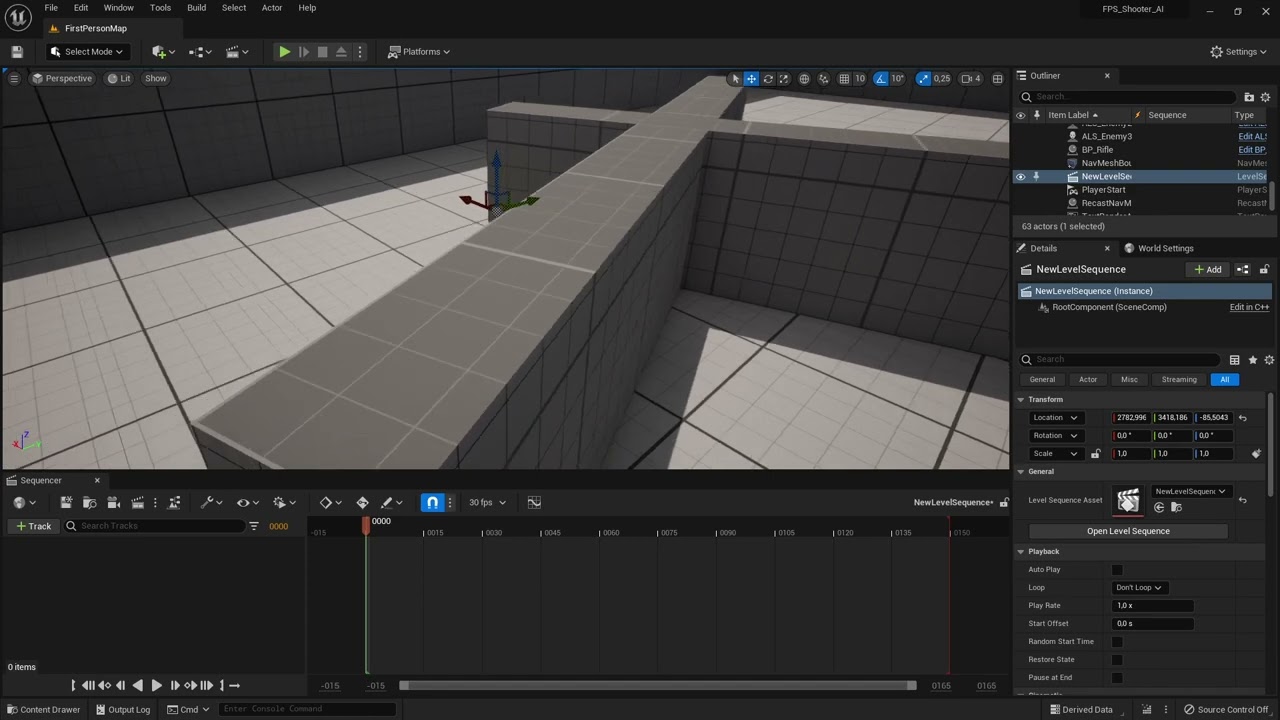Open Sequencer director blueprint icon
The height and width of the screenshot is (720, 1280).
click(x=174, y=502)
